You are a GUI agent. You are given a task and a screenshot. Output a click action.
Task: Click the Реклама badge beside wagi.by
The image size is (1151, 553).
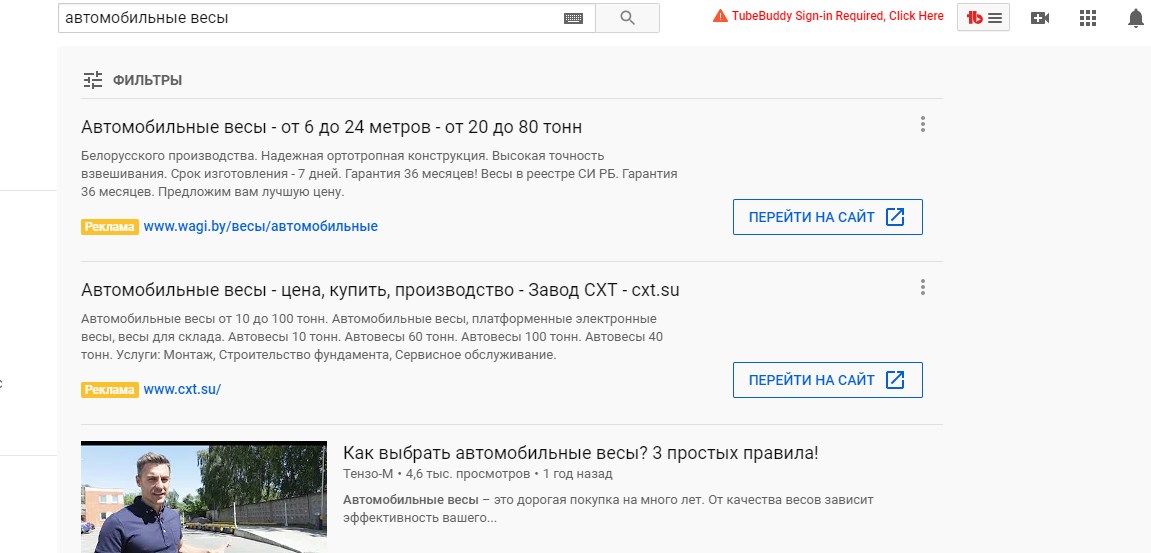[x=109, y=227]
